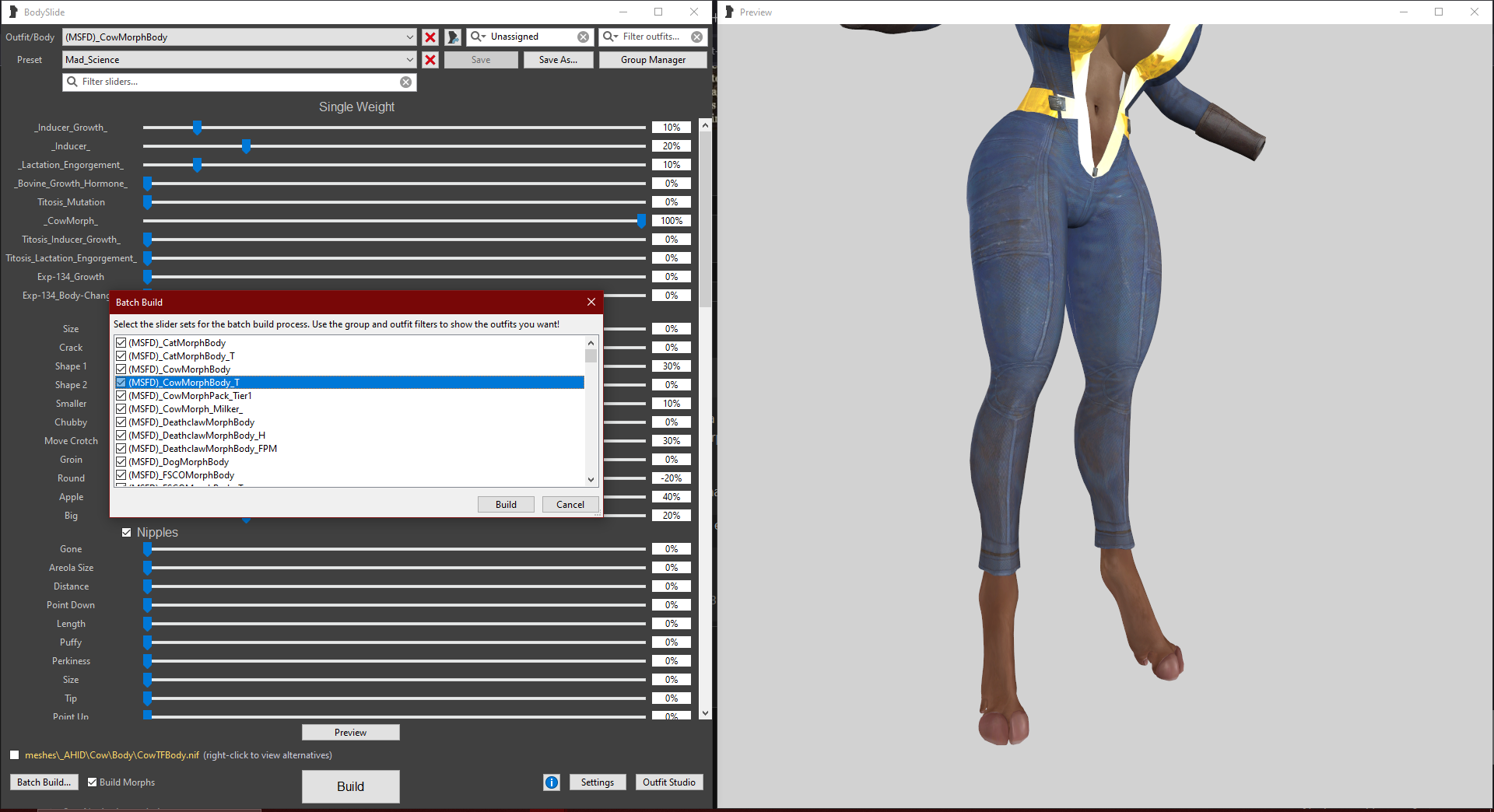Cancel the Batch Build dialog

click(570, 504)
